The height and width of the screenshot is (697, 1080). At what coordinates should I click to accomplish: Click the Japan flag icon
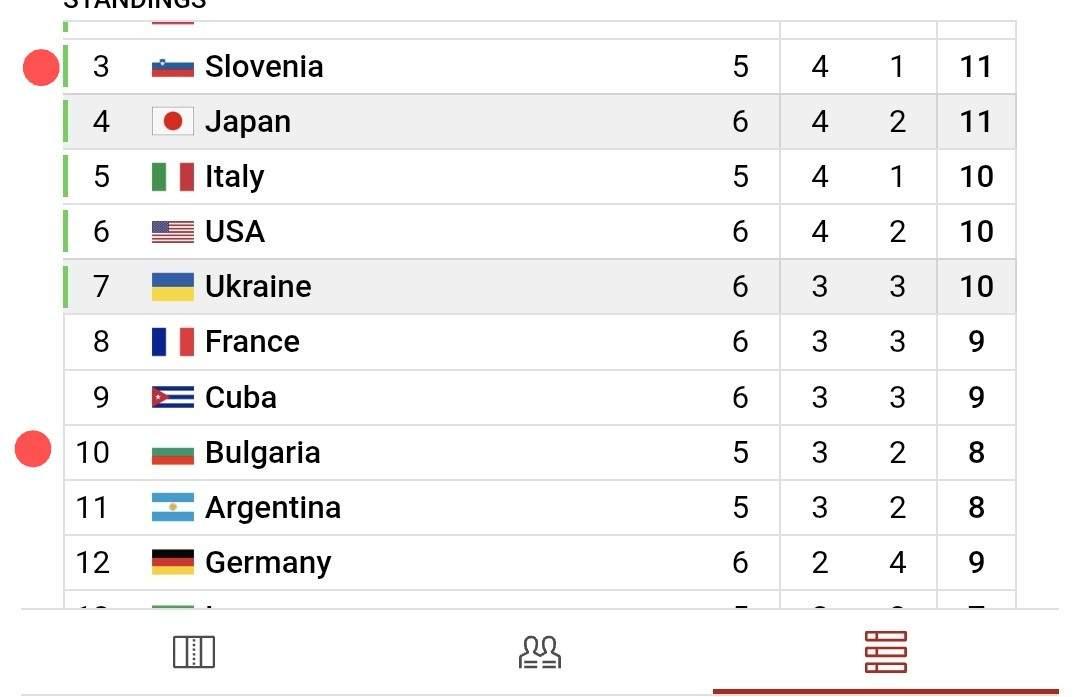click(x=172, y=122)
